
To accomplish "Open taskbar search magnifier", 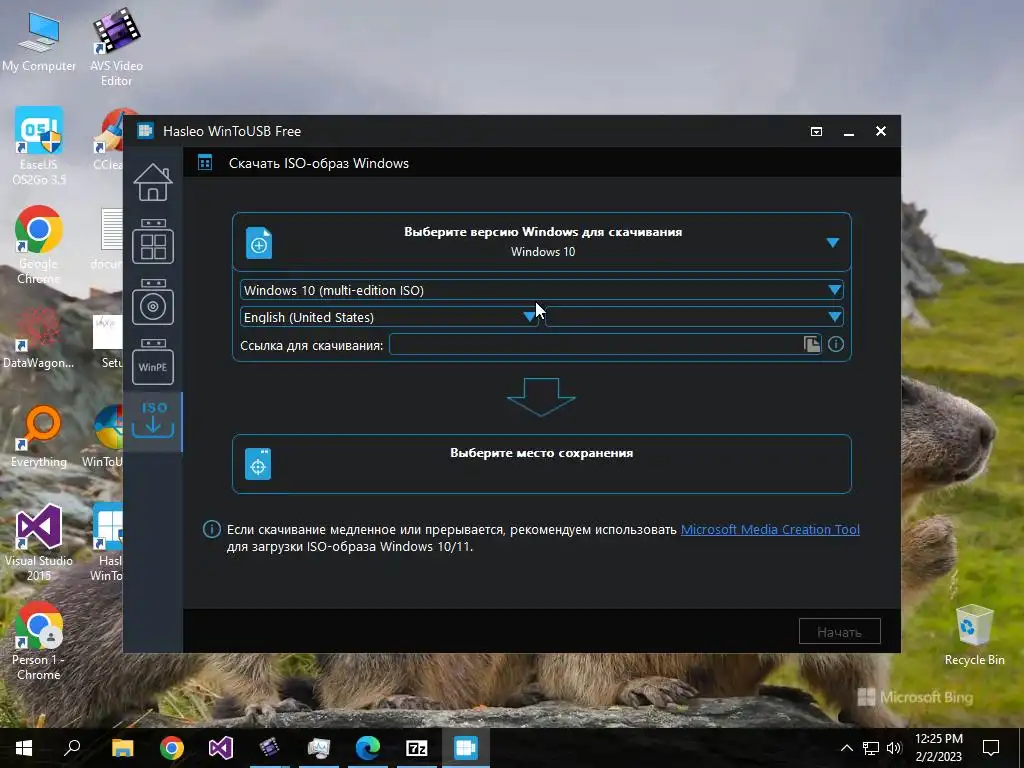I will (72, 748).
